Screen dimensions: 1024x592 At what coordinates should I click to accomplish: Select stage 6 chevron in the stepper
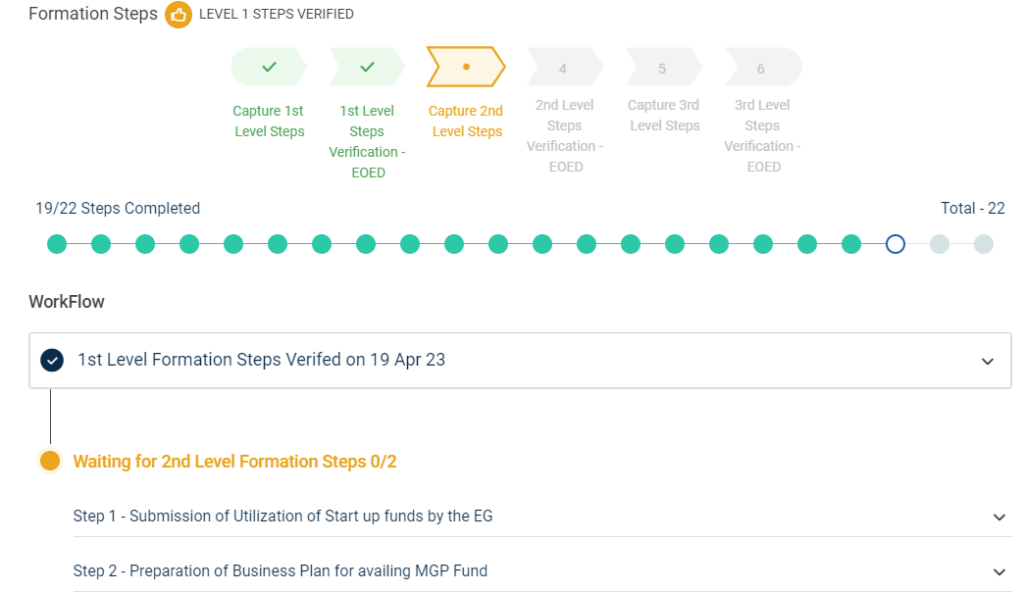tap(762, 68)
